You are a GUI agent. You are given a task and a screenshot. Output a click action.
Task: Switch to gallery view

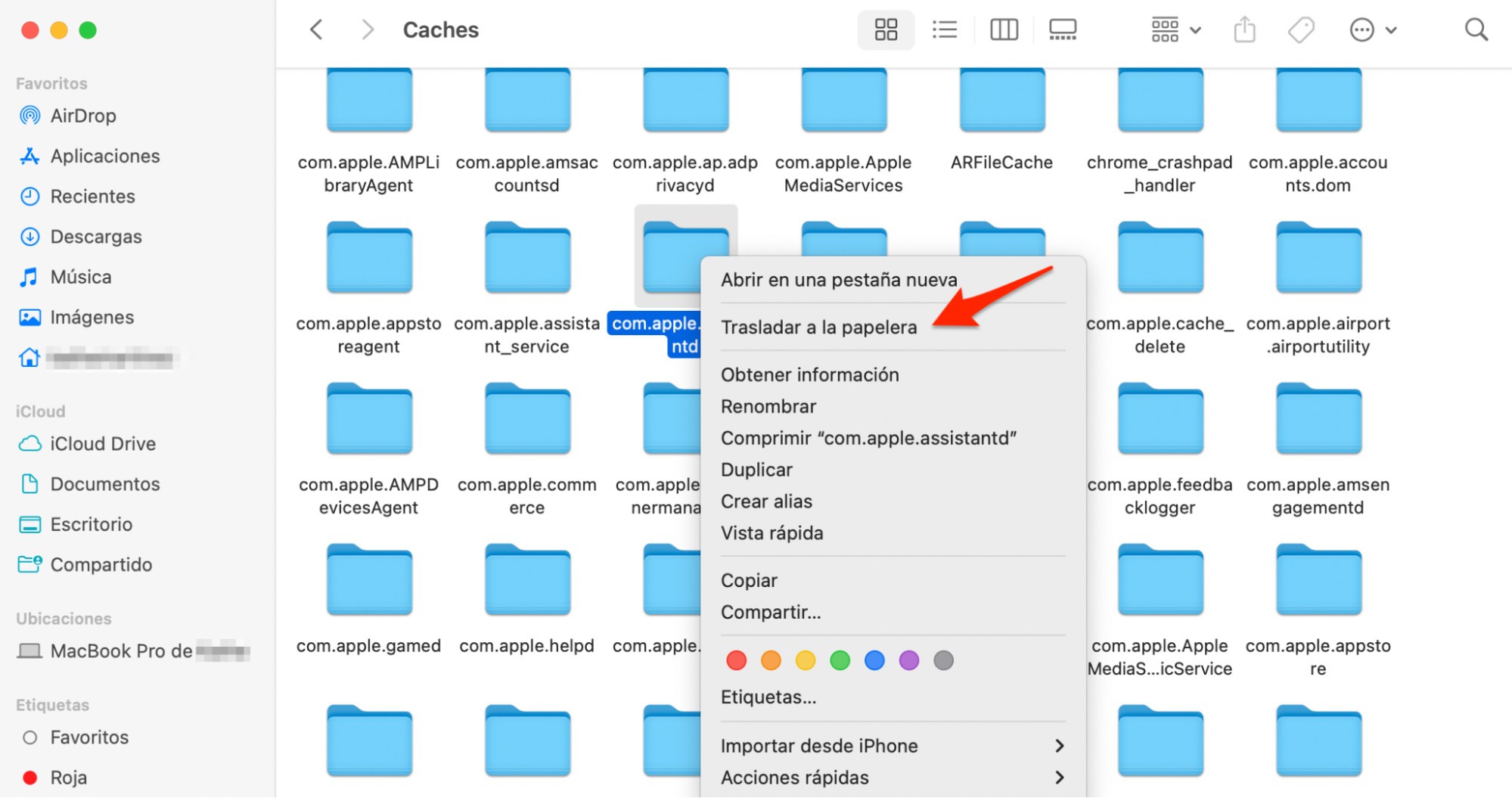pyautogui.click(x=1062, y=29)
